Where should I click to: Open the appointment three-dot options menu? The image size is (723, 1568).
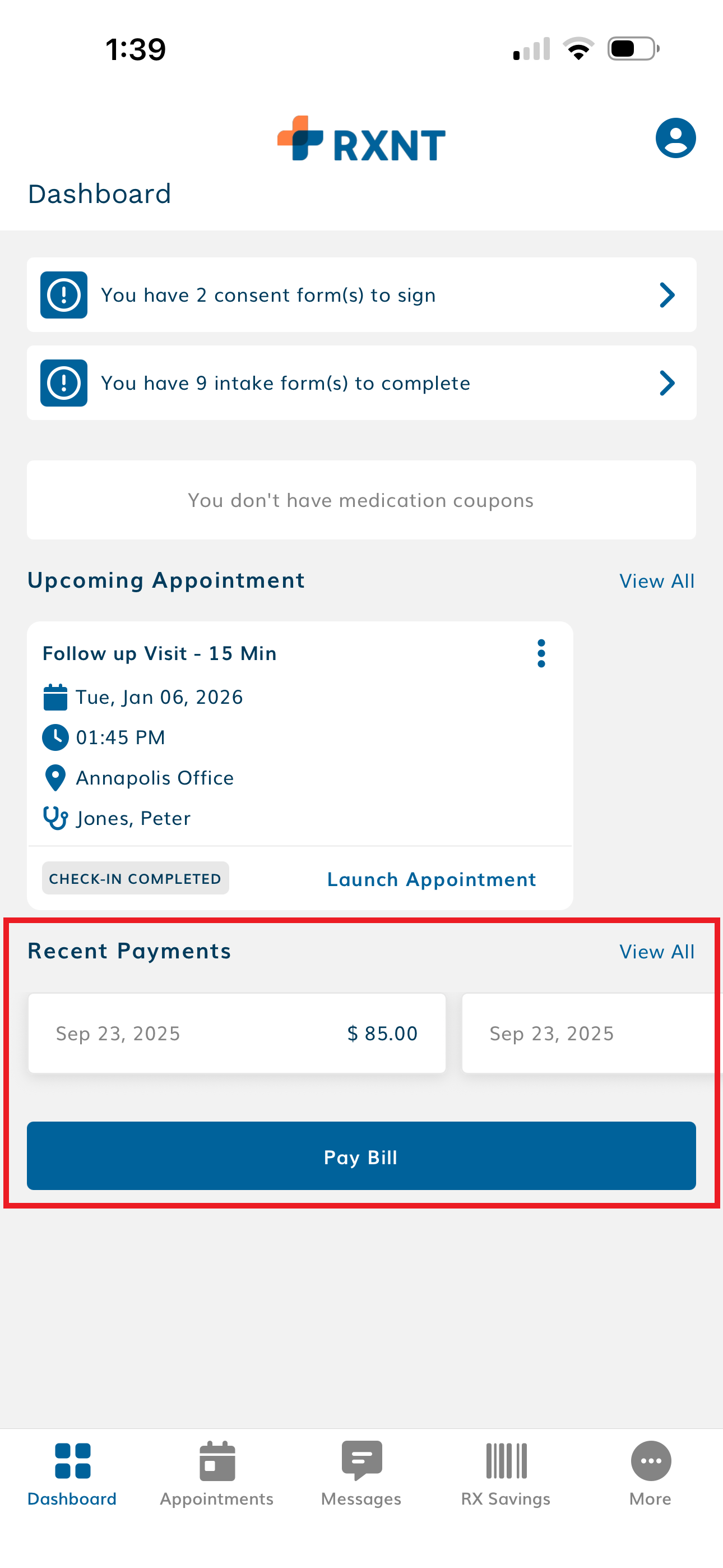[x=541, y=654]
